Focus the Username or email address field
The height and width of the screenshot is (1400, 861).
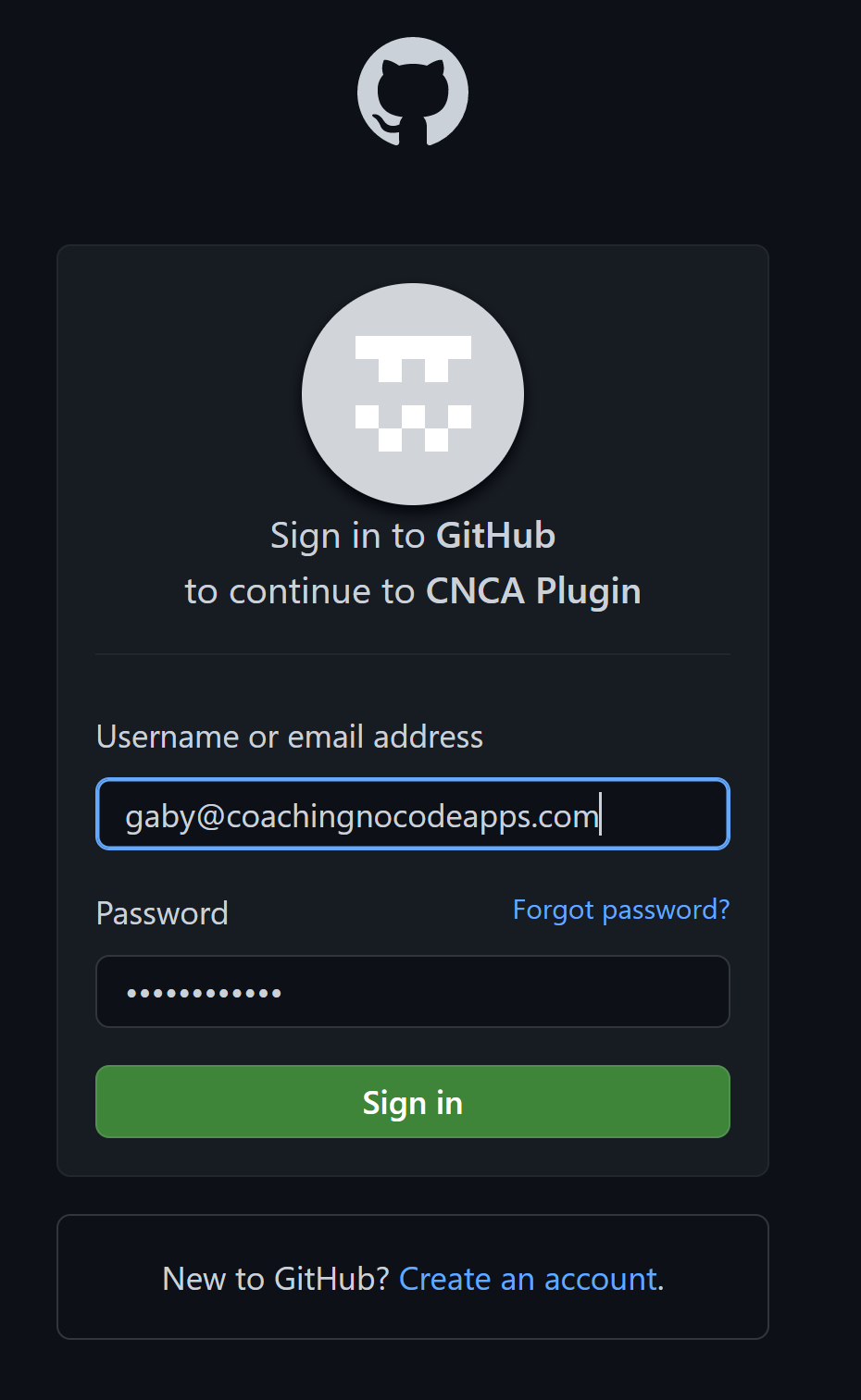coord(413,814)
